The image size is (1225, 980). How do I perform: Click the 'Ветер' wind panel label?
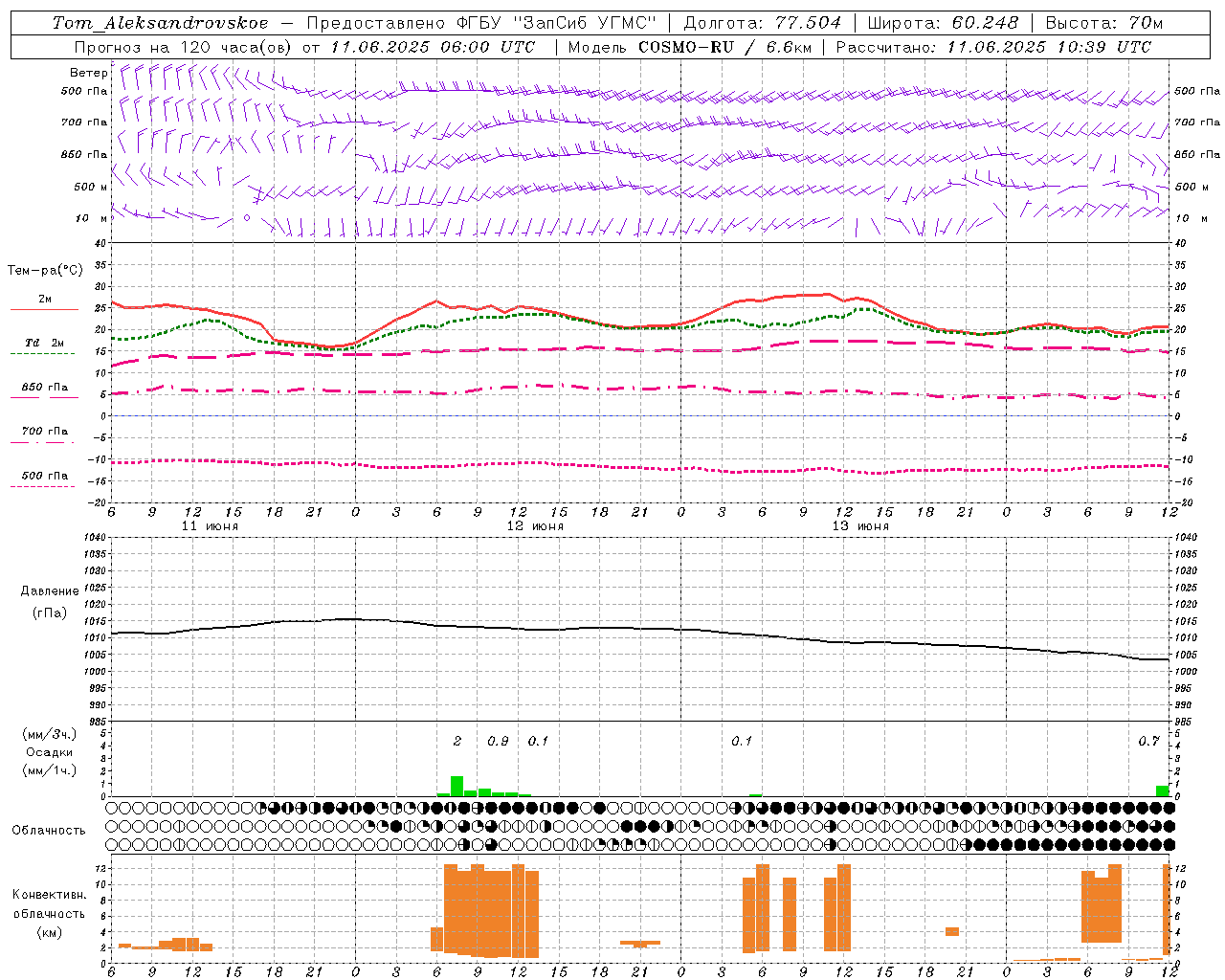pyautogui.click(x=88, y=73)
